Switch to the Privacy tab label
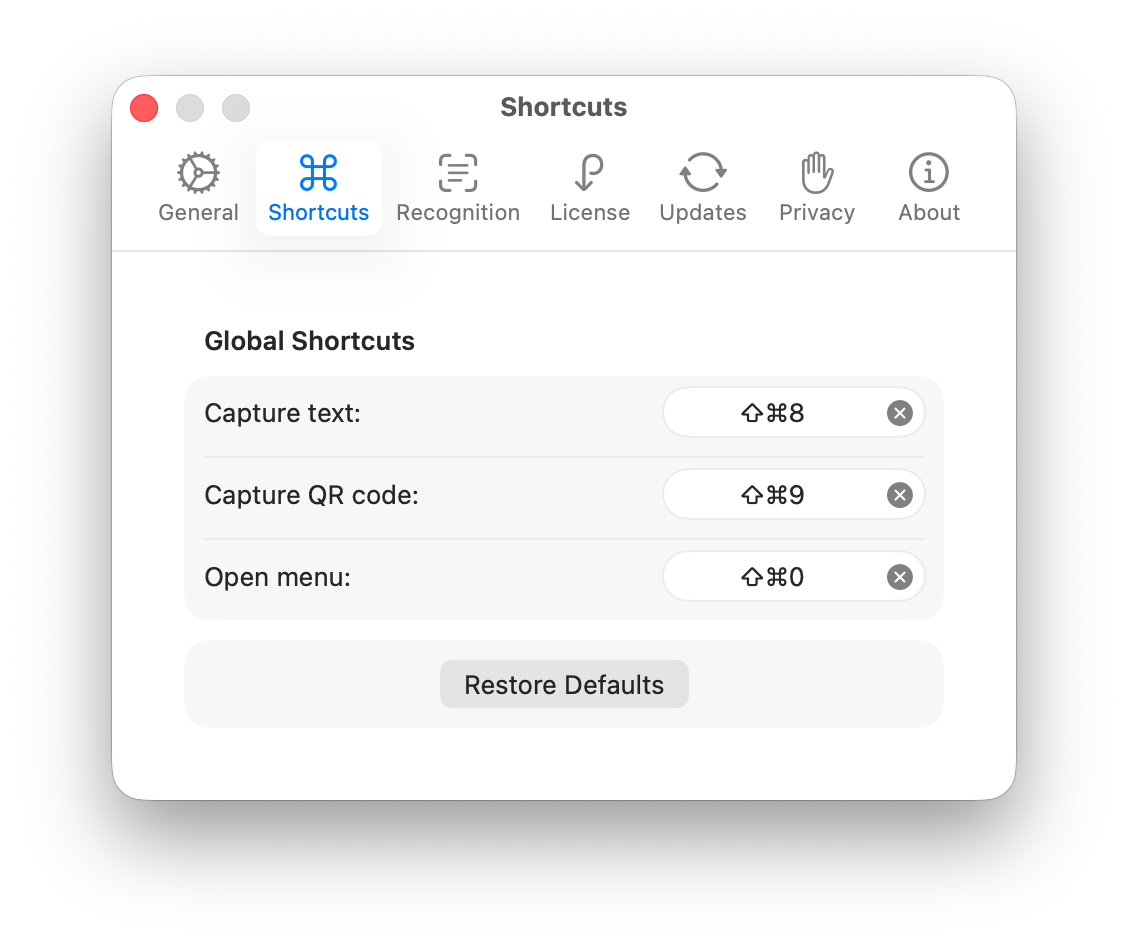1128x948 pixels. 817,213
